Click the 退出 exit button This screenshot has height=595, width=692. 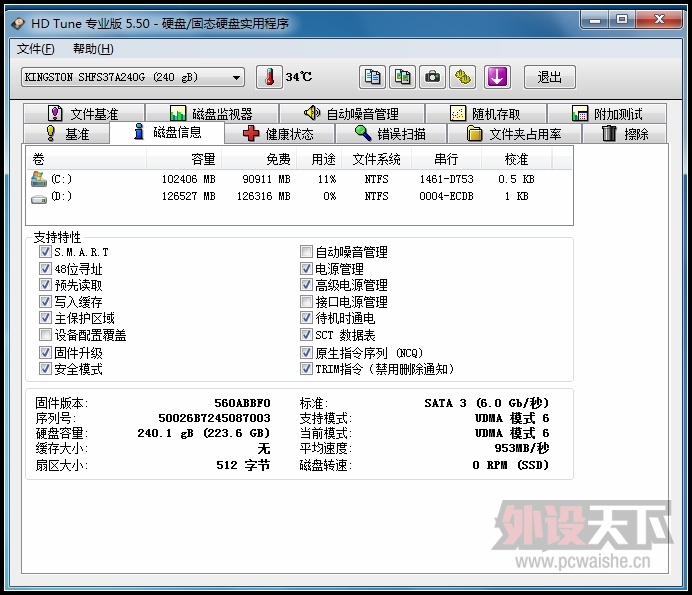[x=549, y=77]
